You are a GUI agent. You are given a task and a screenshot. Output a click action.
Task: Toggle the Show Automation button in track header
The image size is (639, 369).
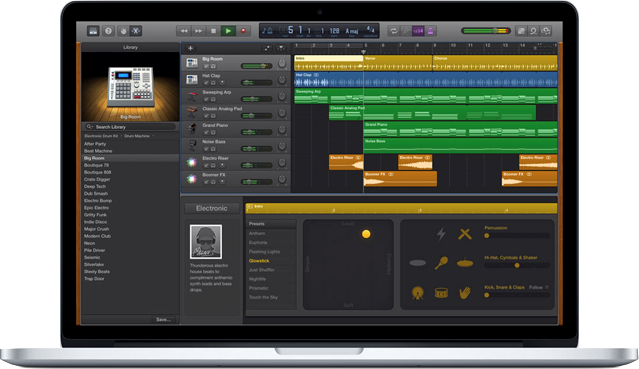click(267, 48)
